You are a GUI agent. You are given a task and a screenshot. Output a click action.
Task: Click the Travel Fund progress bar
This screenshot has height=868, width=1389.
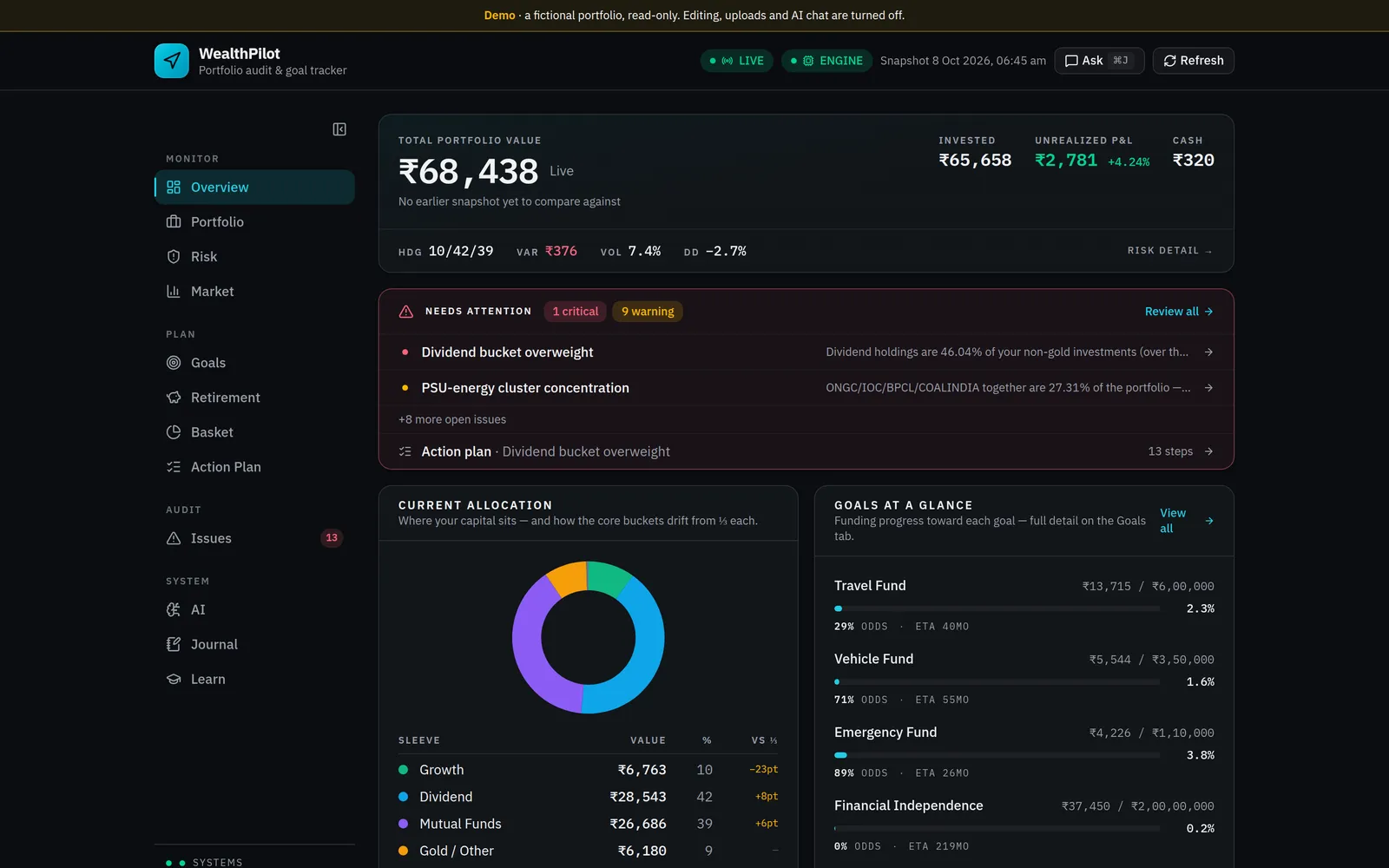click(997, 608)
